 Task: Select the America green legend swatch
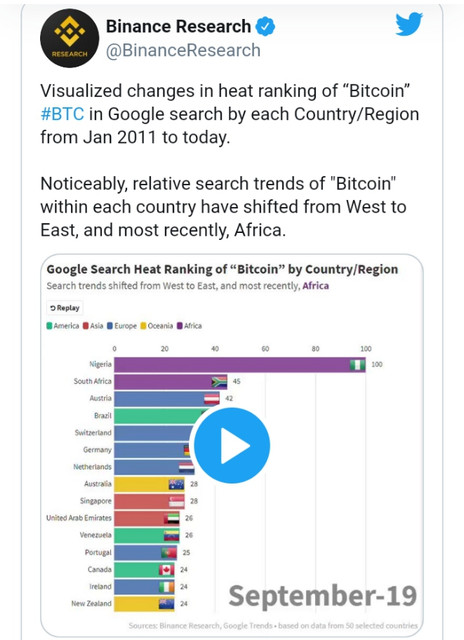tap(49, 326)
